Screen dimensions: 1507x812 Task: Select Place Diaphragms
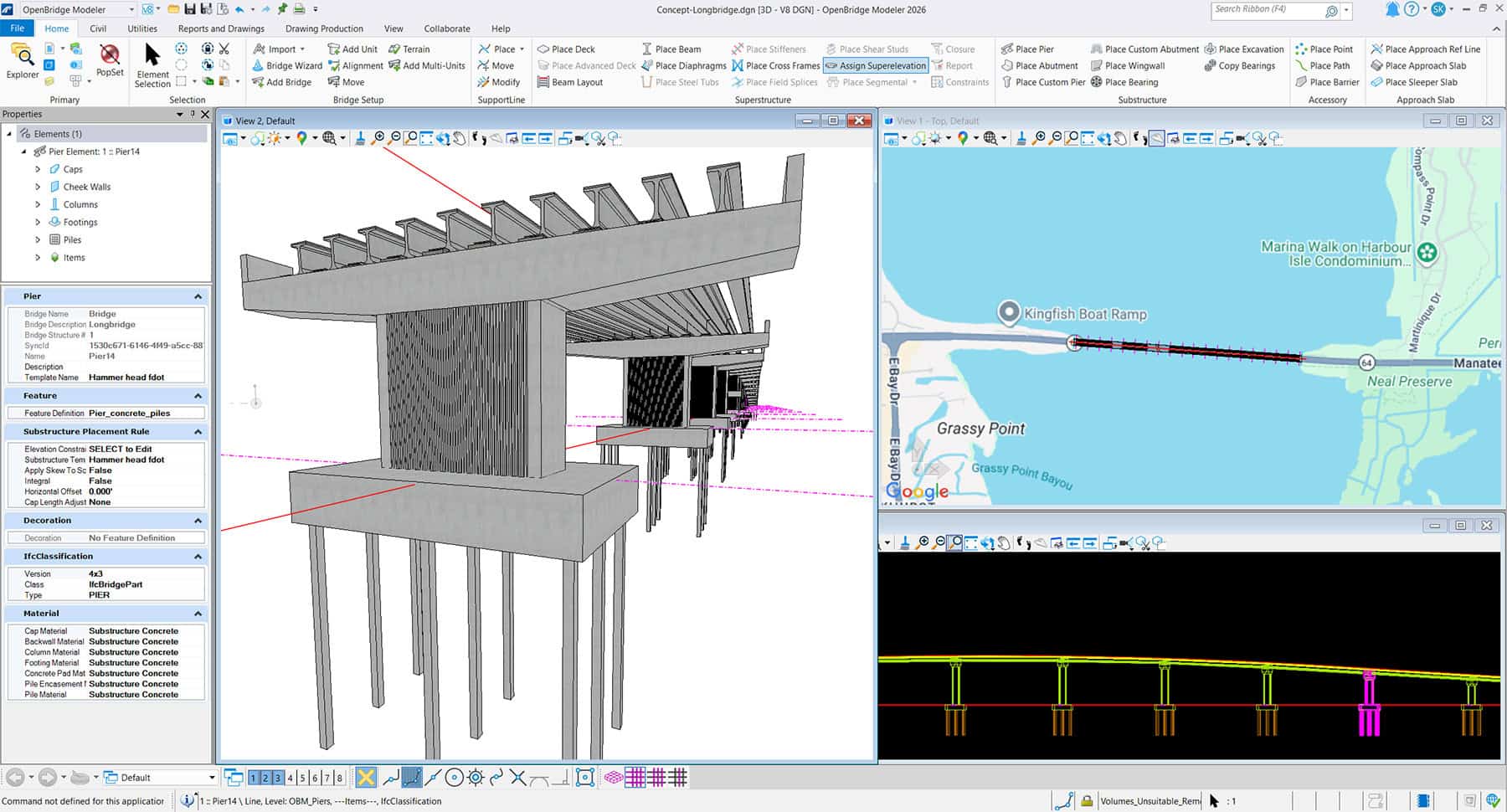683,65
